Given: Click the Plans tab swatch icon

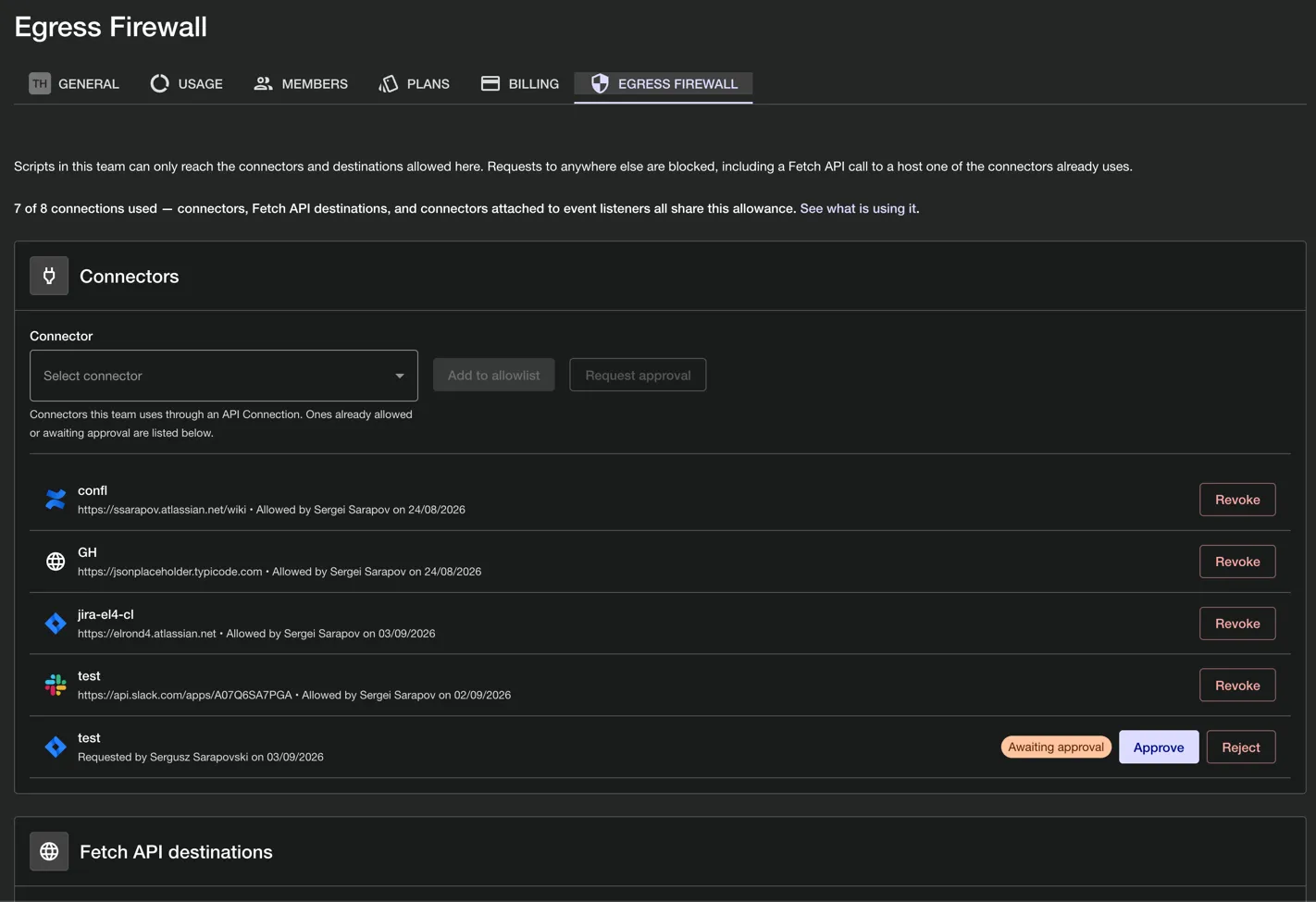Looking at the screenshot, I should pyautogui.click(x=389, y=83).
